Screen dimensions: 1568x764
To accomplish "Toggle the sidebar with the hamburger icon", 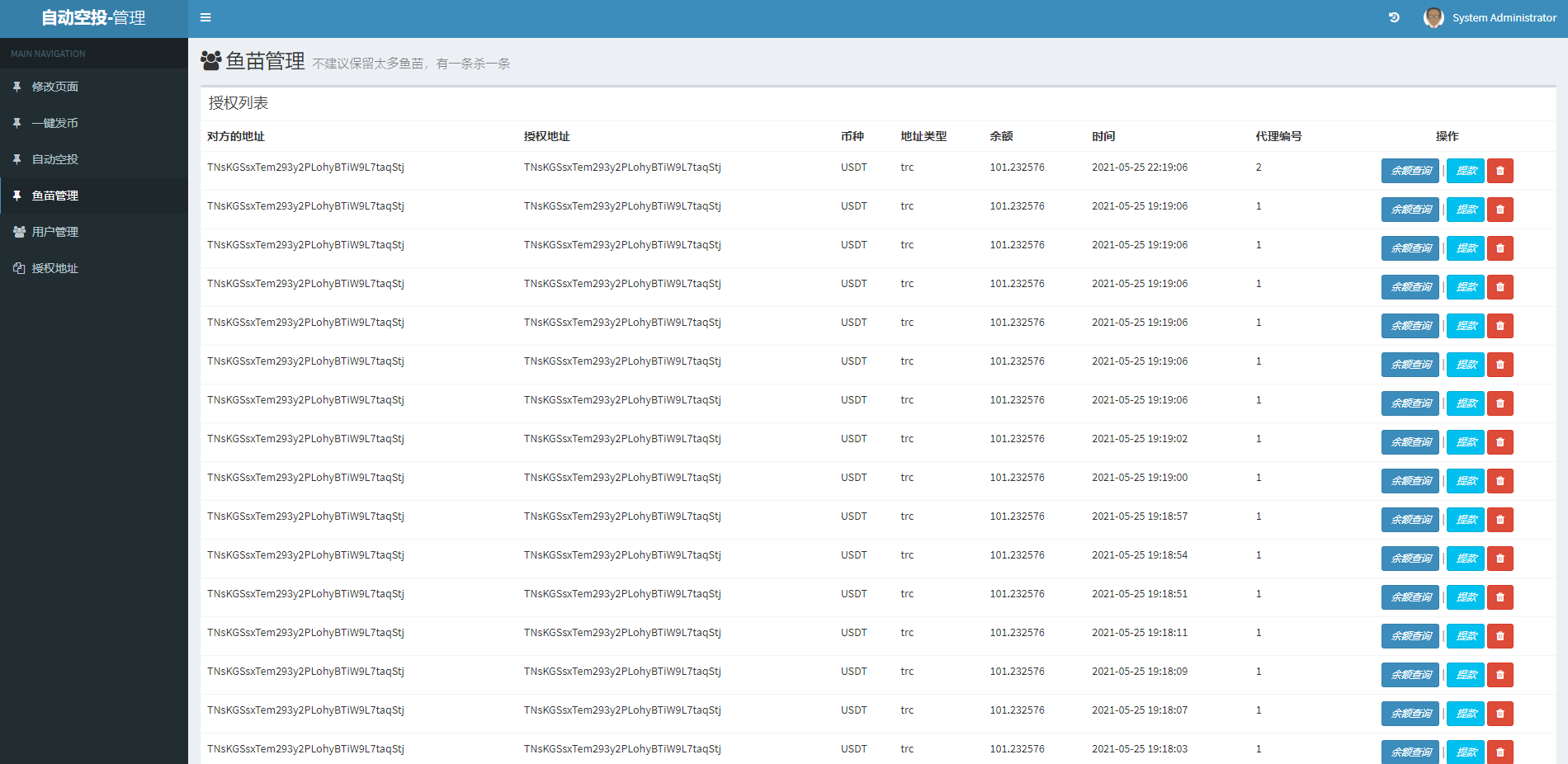I will click(x=205, y=17).
